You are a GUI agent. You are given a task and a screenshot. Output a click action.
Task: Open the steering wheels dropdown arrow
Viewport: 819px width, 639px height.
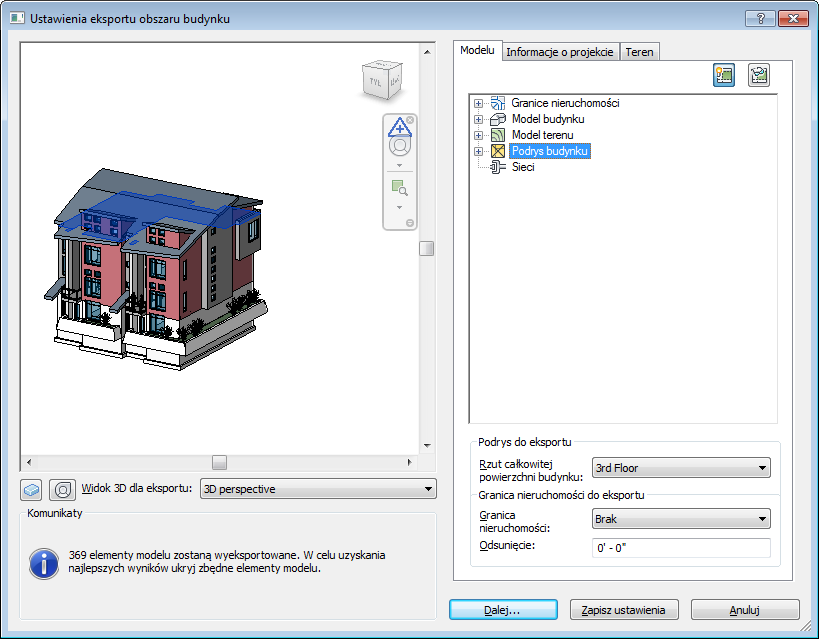click(x=400, y=165)
